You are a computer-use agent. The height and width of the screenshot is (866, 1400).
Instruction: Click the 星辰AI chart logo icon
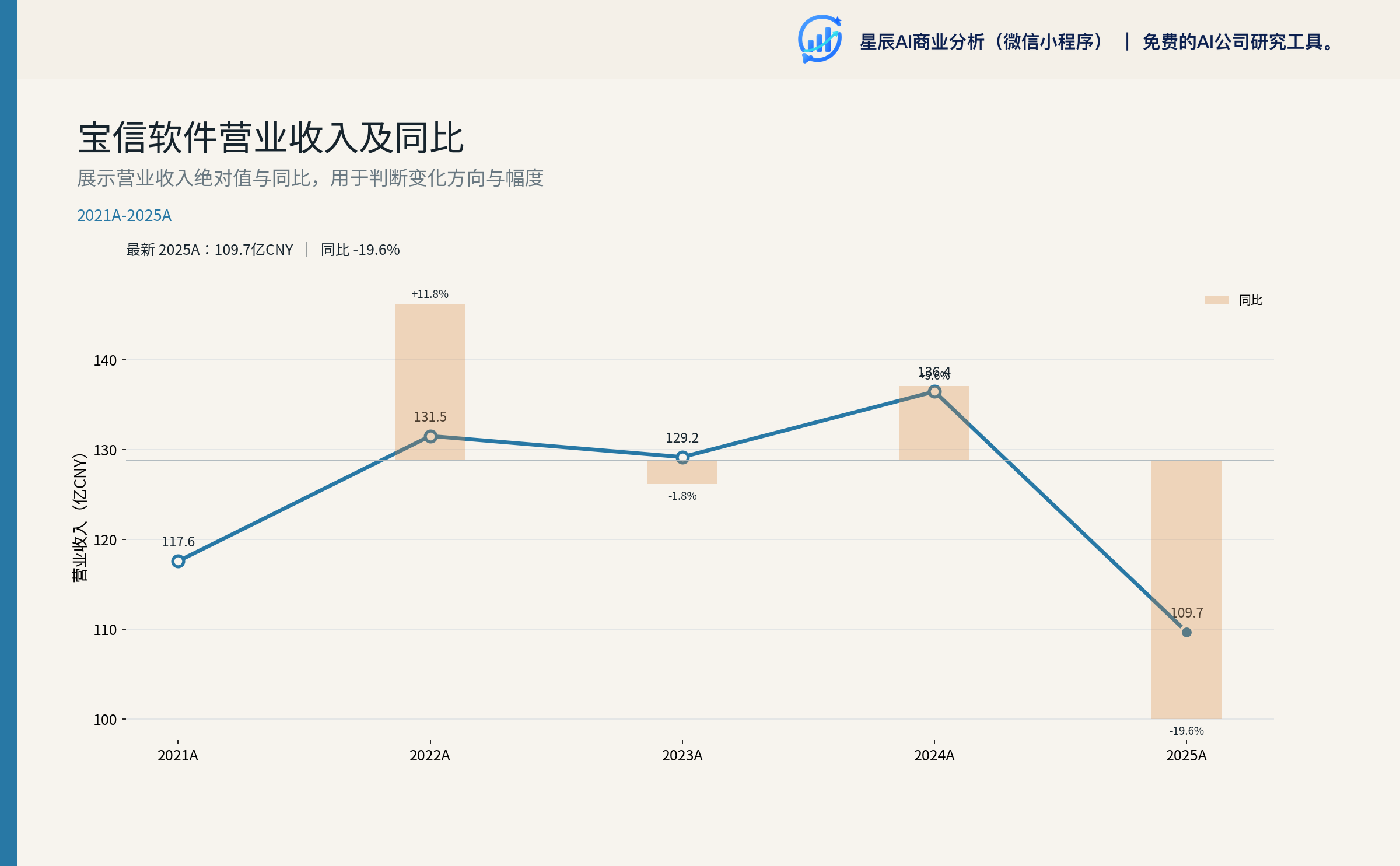[820, 39]
